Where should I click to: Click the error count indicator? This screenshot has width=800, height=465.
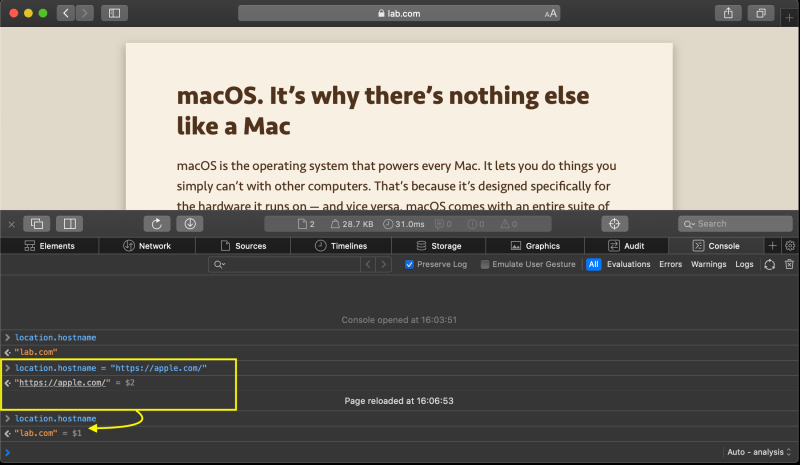coord(476,224)
